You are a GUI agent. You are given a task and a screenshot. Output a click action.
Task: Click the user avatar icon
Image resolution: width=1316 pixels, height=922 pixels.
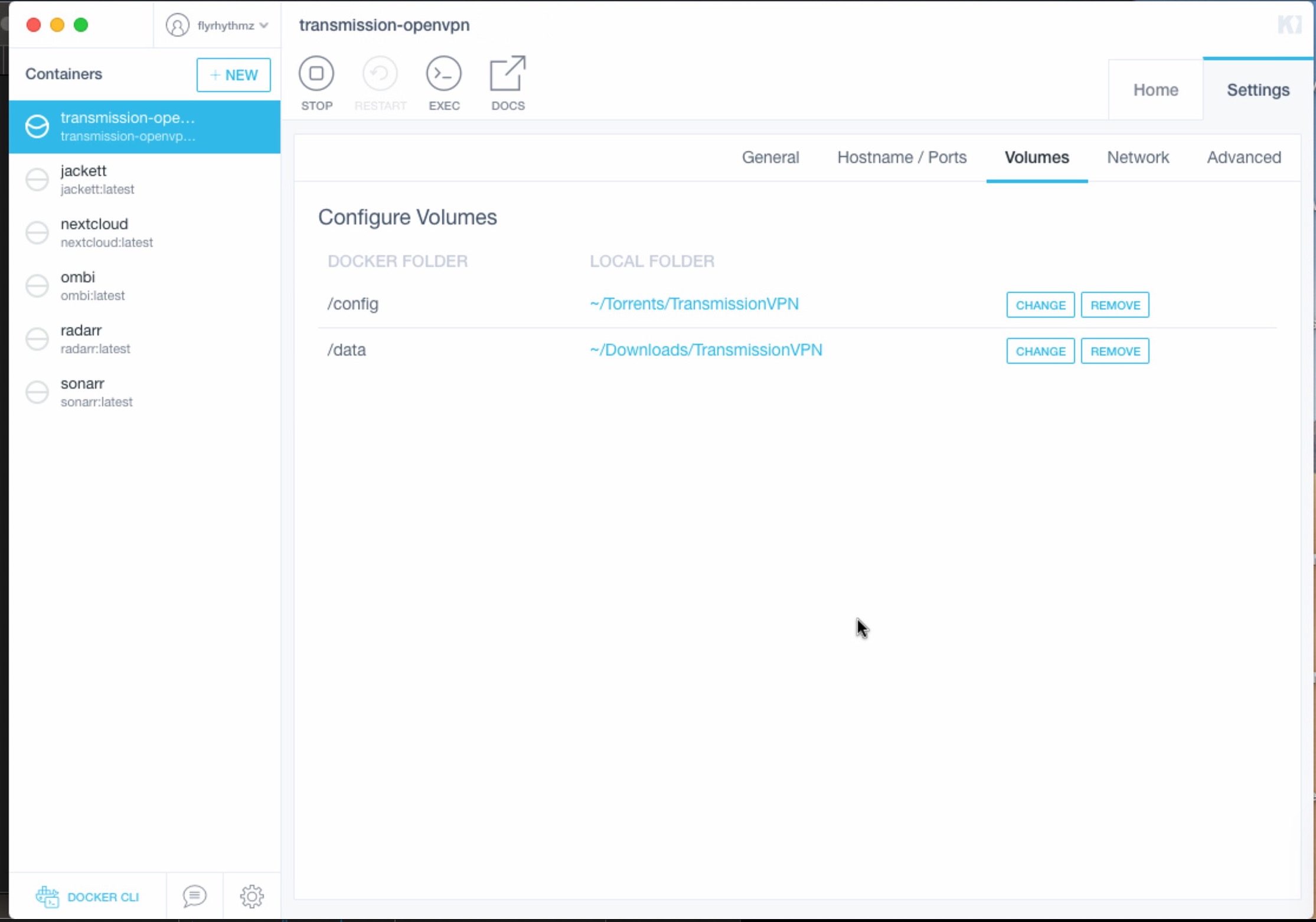coord(177,25)
